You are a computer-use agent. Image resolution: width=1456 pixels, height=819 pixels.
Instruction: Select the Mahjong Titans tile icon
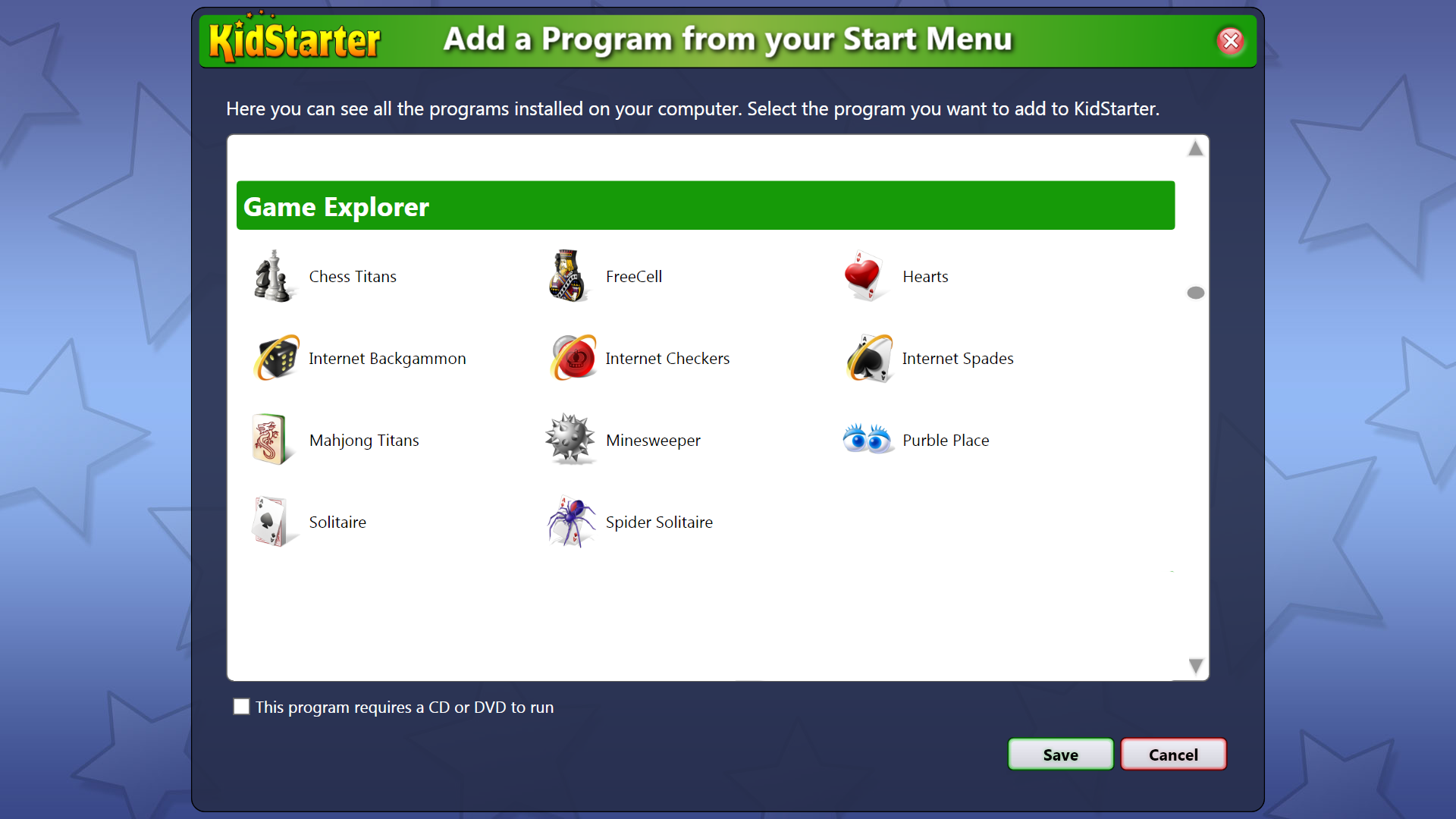269,440
